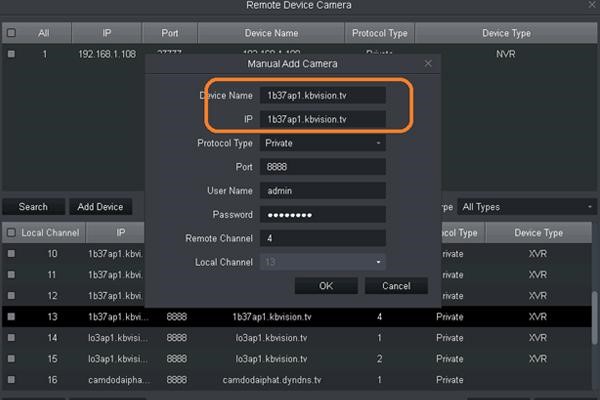Click XVR device type in row 10
The width and height of the screenshot is (600, 400).
click(538, 254)
